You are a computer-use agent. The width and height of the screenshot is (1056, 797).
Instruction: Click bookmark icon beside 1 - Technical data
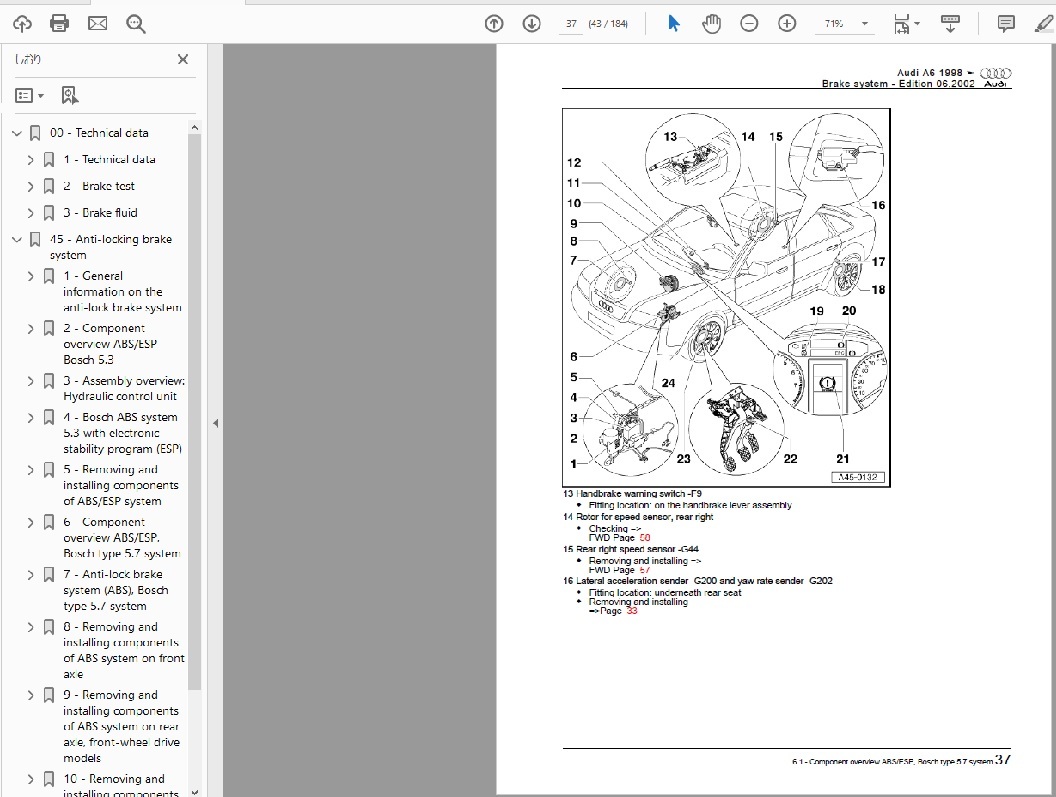[x=49, y=160]
